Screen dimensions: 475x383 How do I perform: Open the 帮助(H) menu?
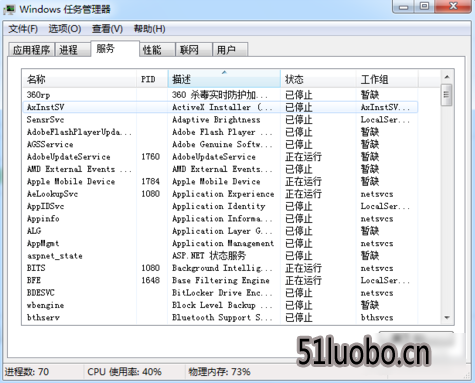tap(149, 29)
